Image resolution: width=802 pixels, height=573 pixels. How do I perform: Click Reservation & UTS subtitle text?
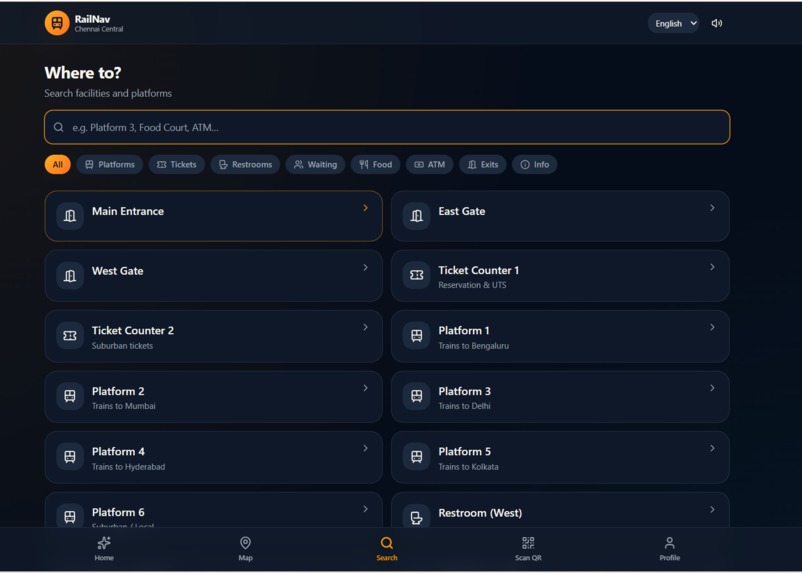coord(472,285)
